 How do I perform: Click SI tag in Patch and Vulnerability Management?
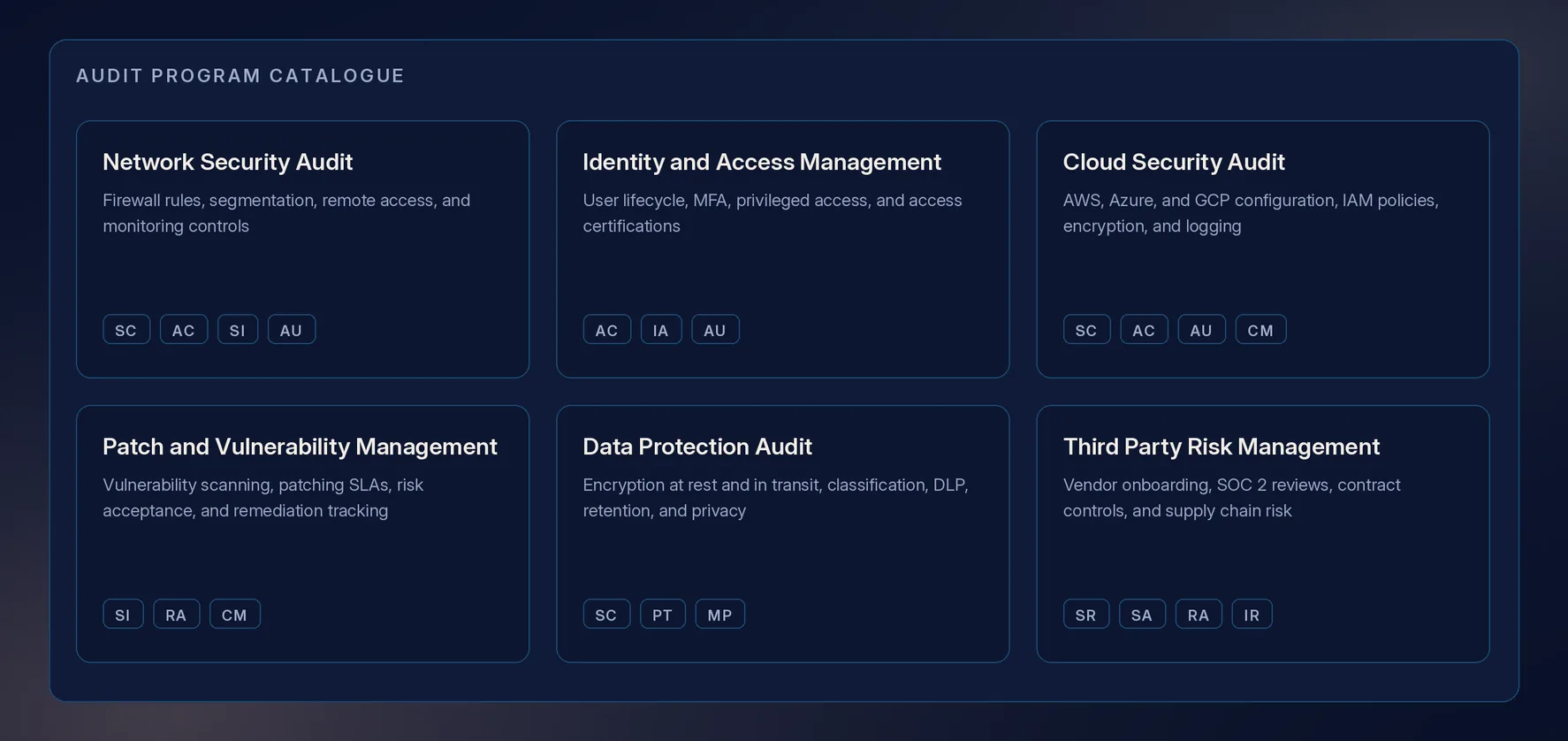(123, 615)
